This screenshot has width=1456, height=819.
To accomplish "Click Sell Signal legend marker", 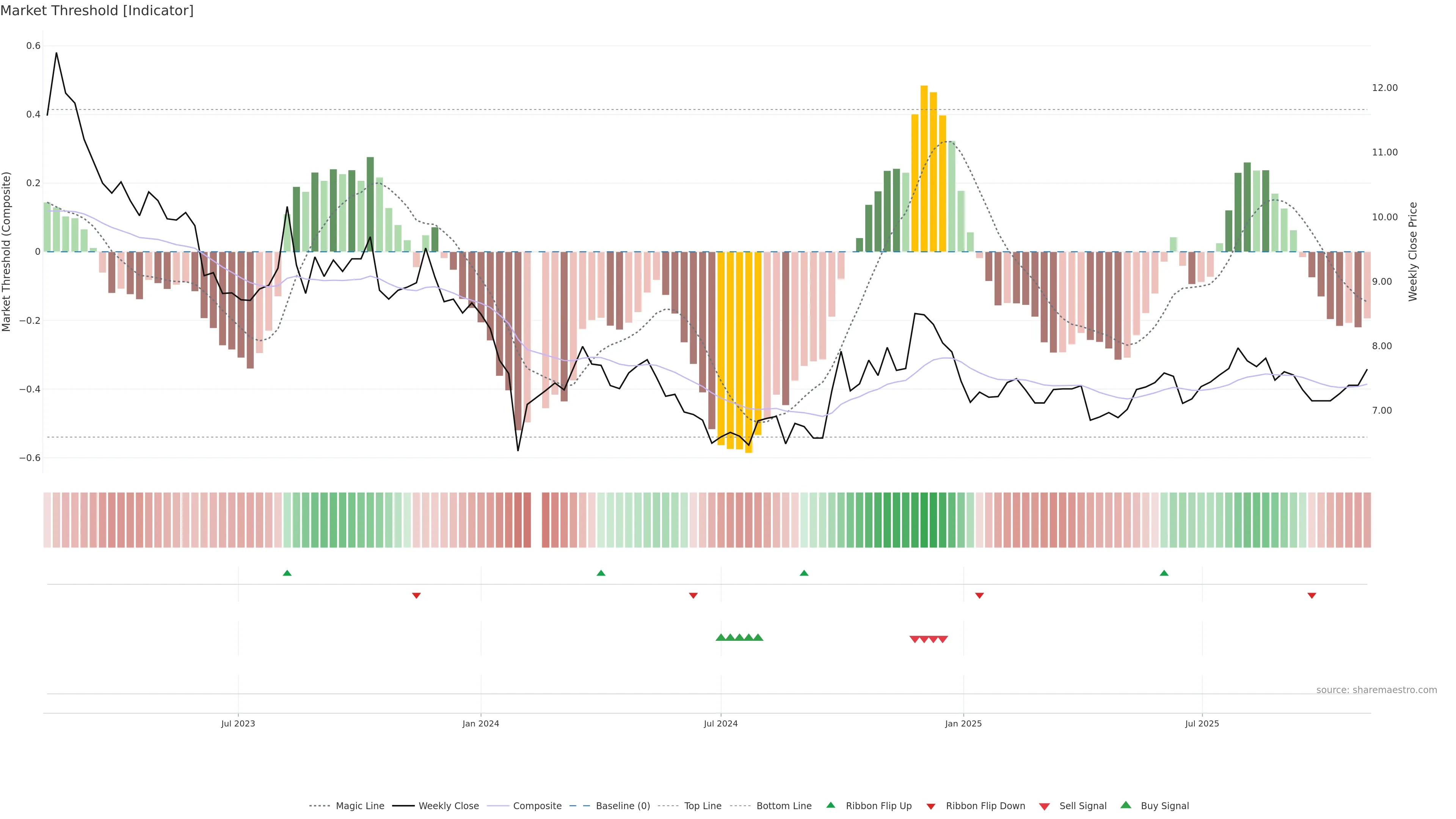I will click(1044, 806).
